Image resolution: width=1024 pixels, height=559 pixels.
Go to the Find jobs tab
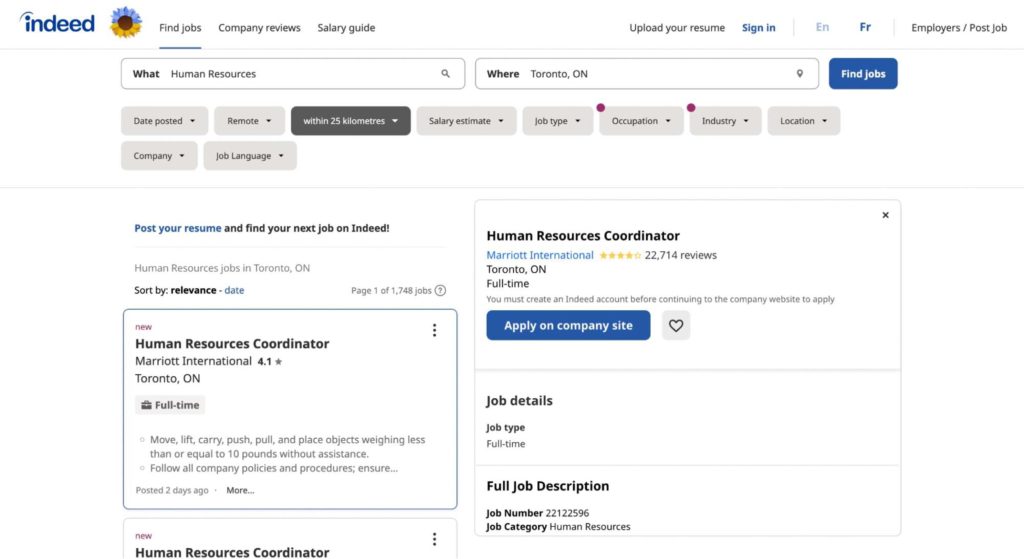(x=180, y=27)
